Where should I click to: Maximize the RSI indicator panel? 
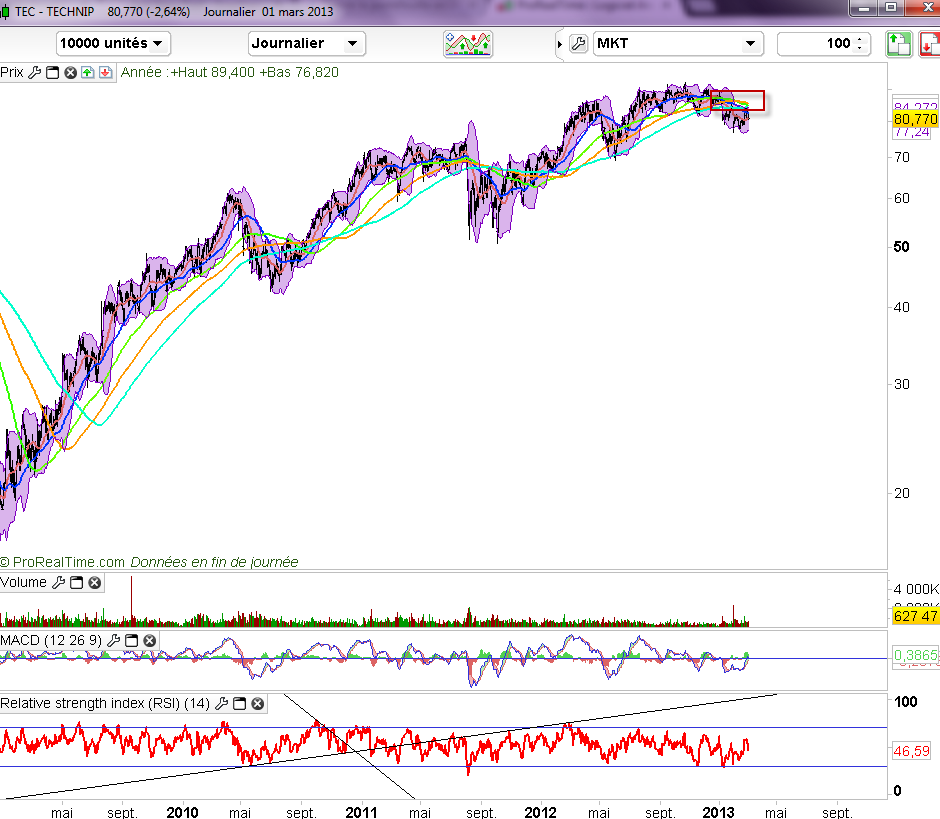coord(240,704)
